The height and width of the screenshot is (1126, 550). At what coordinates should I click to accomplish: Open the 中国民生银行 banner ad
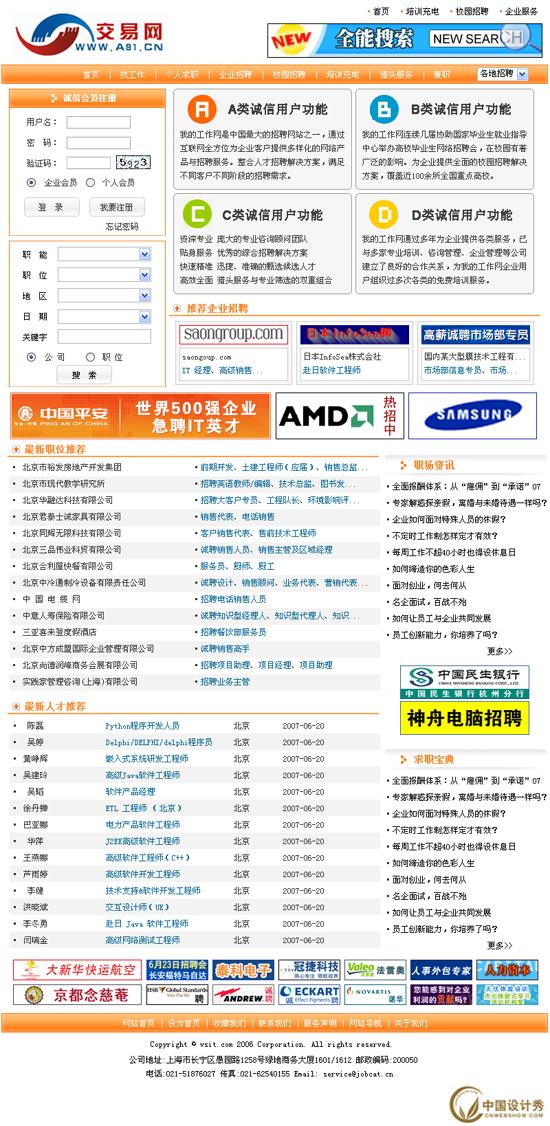point(465,682)
